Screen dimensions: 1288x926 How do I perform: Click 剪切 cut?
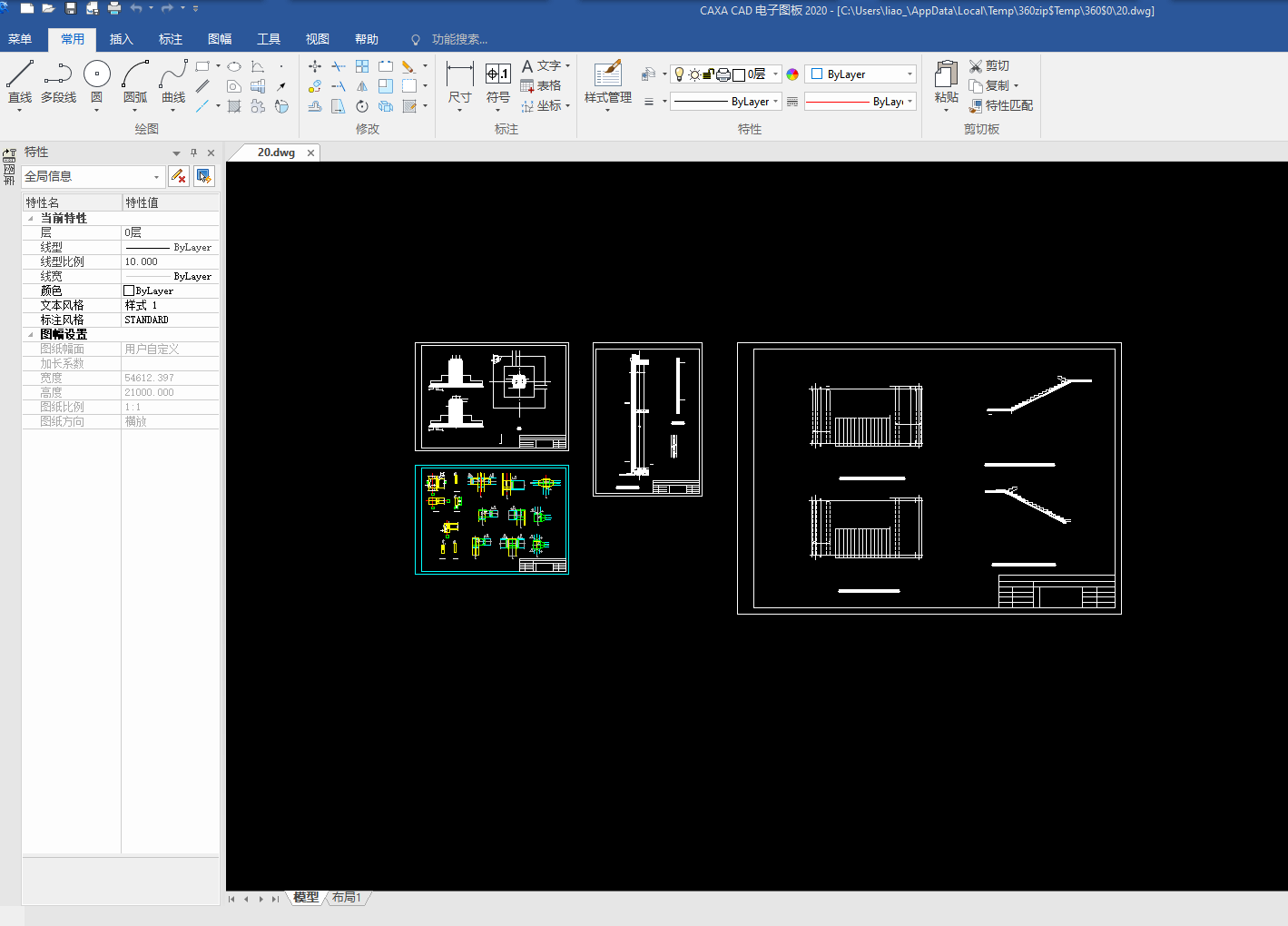click(989, 66)
